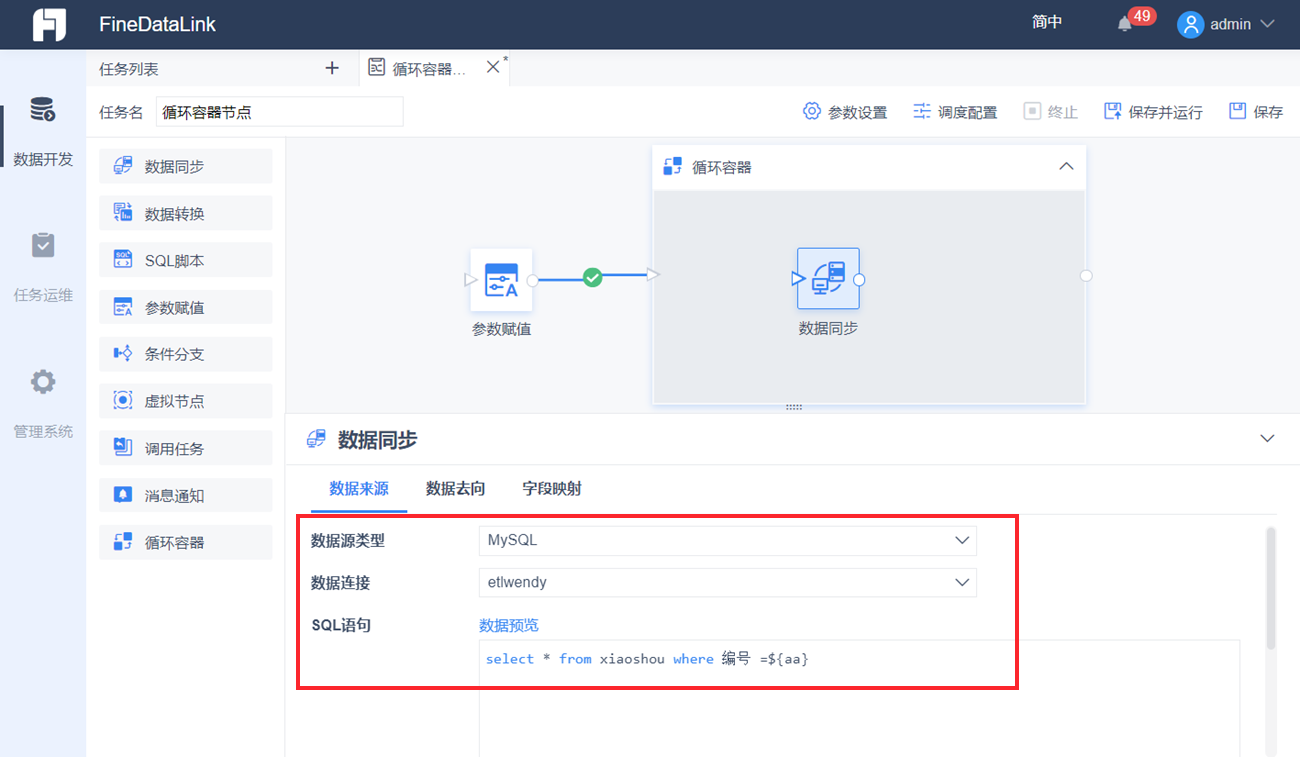The height and width of the screenshot is (757, 1300).
Task: Select the 调用任务 node type
Action: pyautogui.click(x=186, y=448)
